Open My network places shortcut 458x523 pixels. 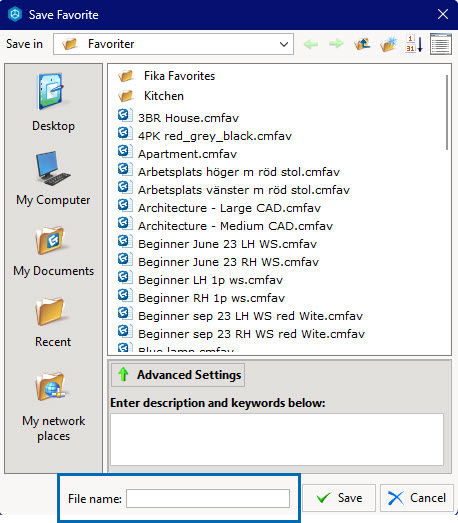coord(53,407)
